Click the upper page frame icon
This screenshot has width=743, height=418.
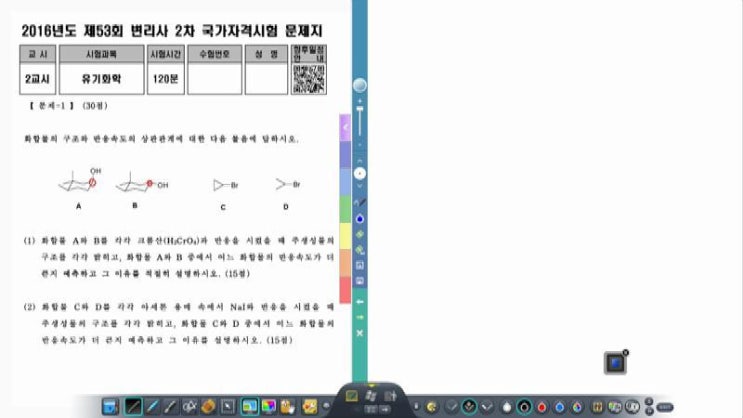[x=360, y=265]
